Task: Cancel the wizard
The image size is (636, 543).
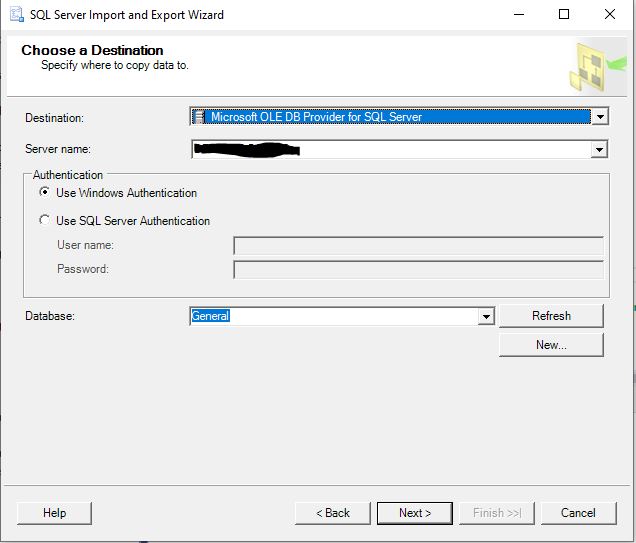Action: [578, 513]
